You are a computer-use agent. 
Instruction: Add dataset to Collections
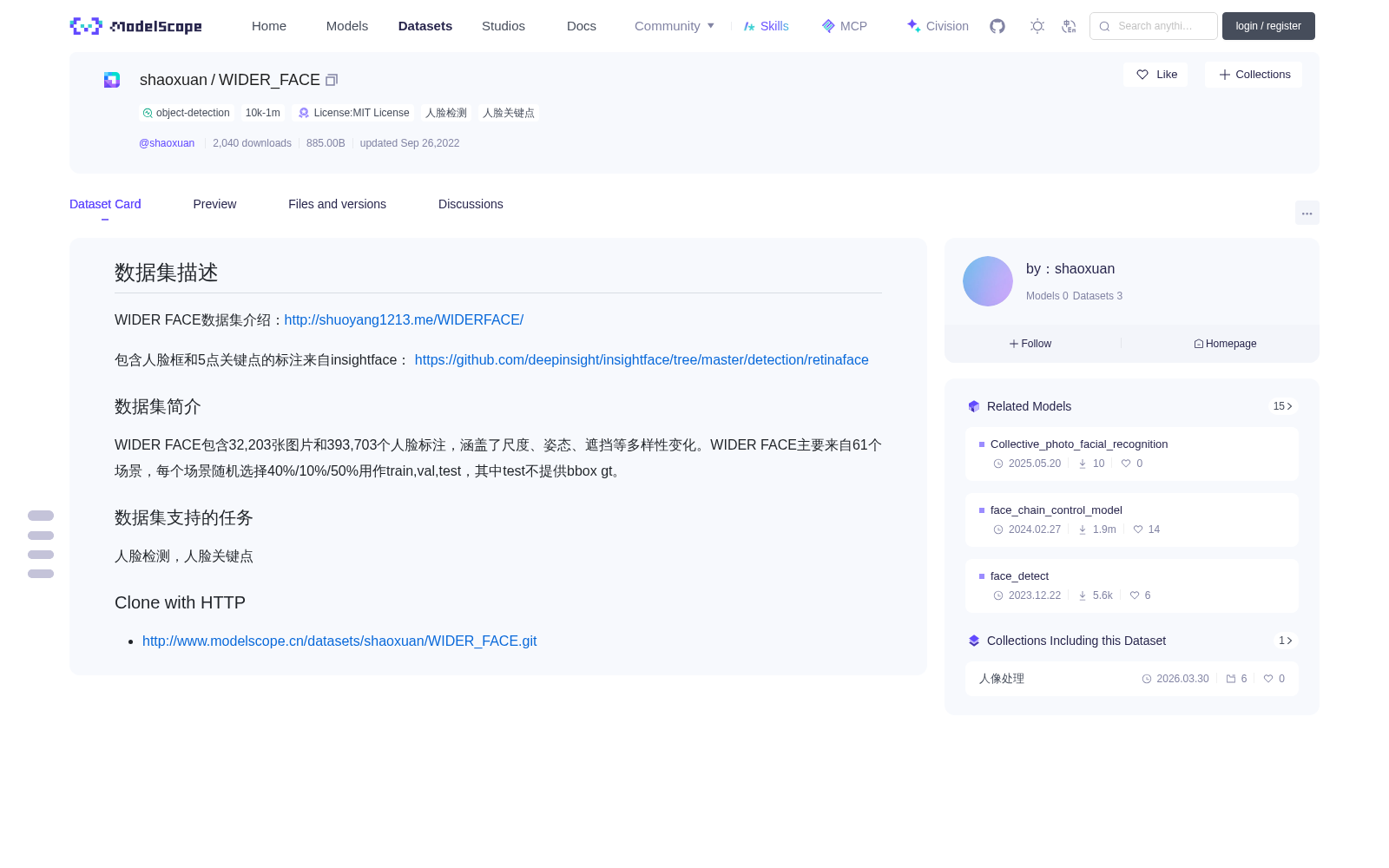(x=1254, y=75)
